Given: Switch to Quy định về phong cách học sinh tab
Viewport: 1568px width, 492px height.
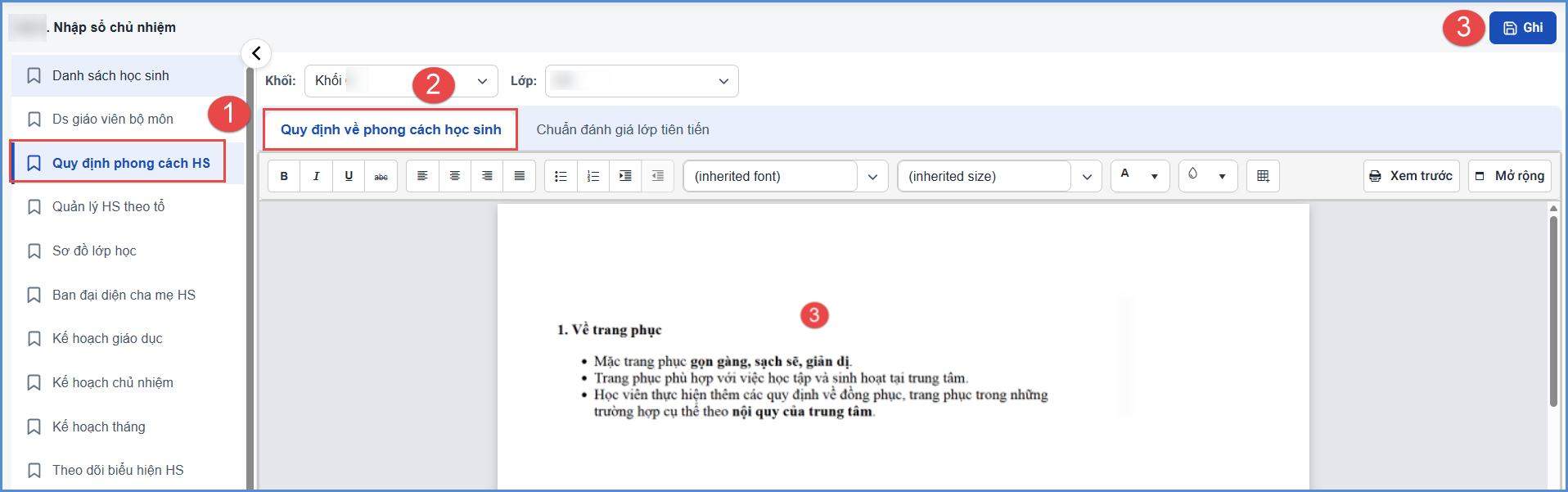Looking at the screenshot, I should pyautogui.click(x=390, y=129).
